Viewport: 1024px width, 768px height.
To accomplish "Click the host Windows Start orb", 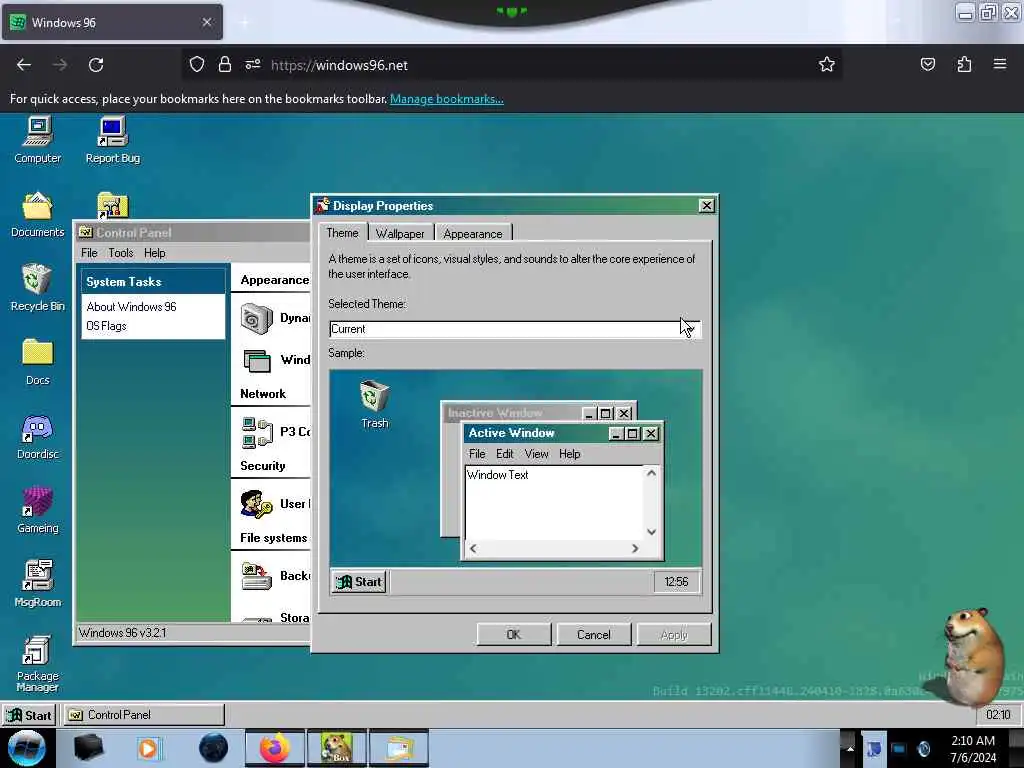I will tap(27, 748).
